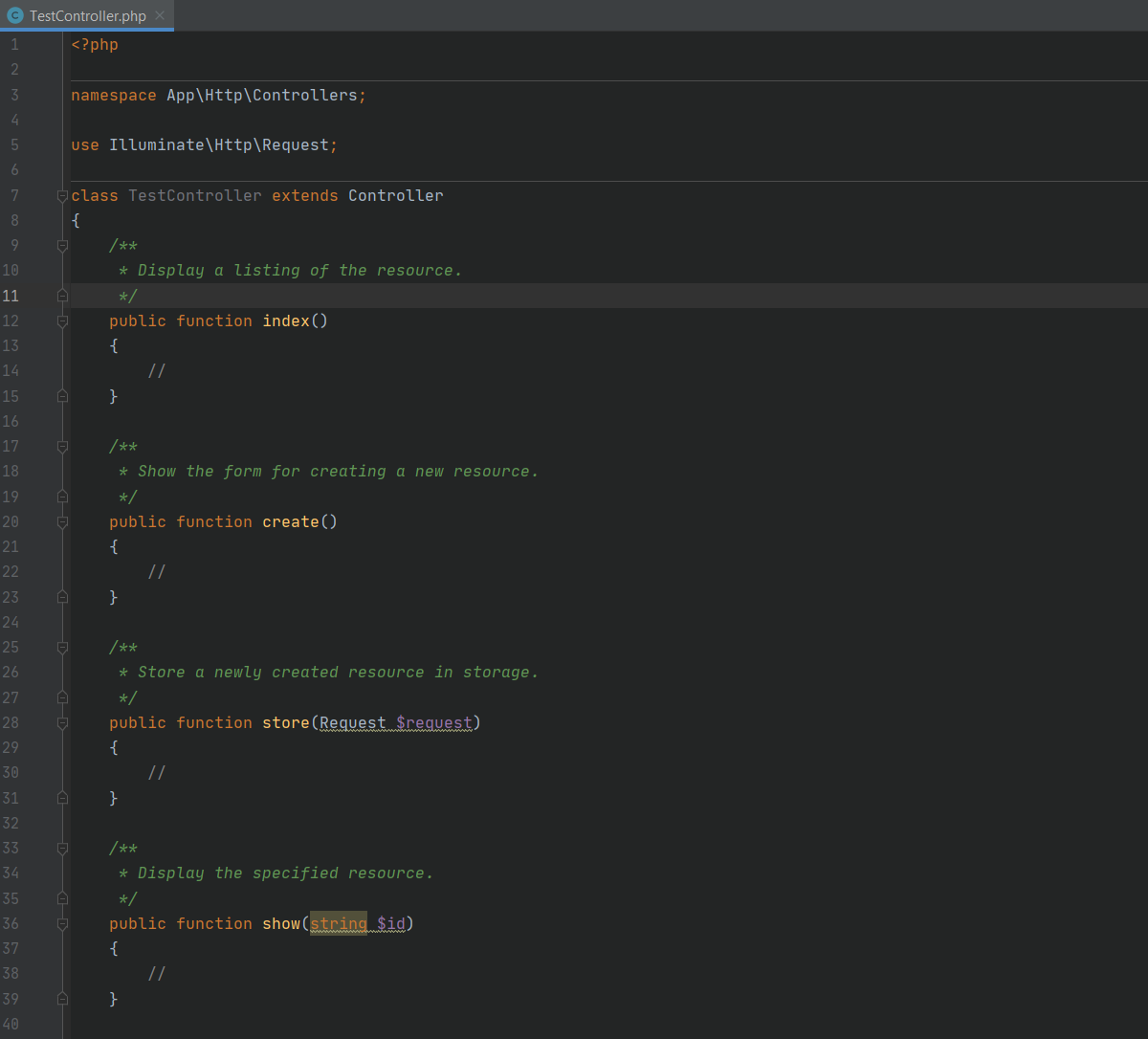Click line number 11 in the gutter
The height and width of the screenshot is (1039, 1148).
11,296
